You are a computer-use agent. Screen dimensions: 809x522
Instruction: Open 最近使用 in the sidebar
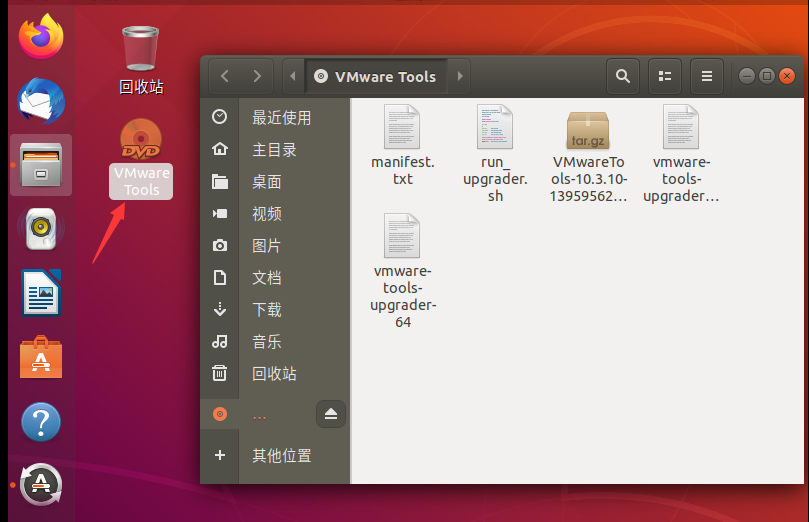[275, 117]
